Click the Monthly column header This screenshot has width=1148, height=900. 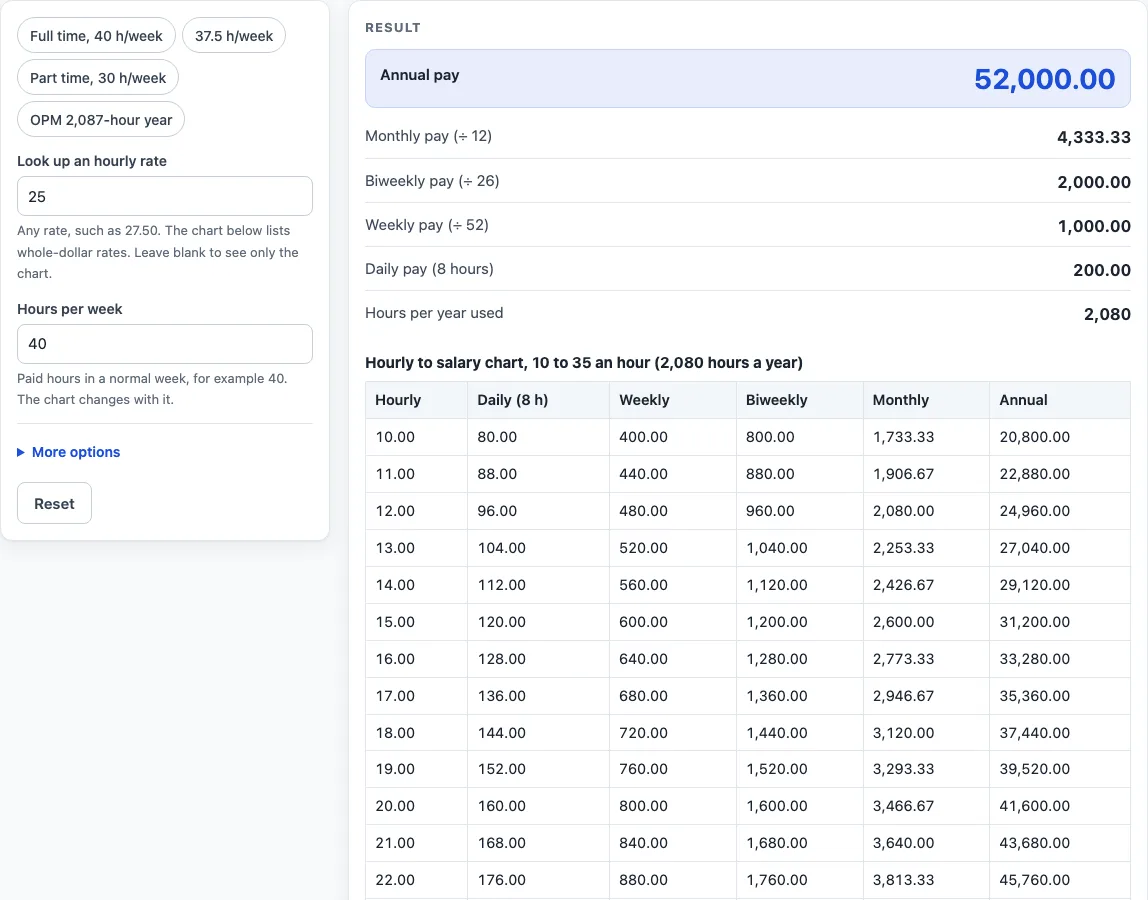(x=926, y=400)
